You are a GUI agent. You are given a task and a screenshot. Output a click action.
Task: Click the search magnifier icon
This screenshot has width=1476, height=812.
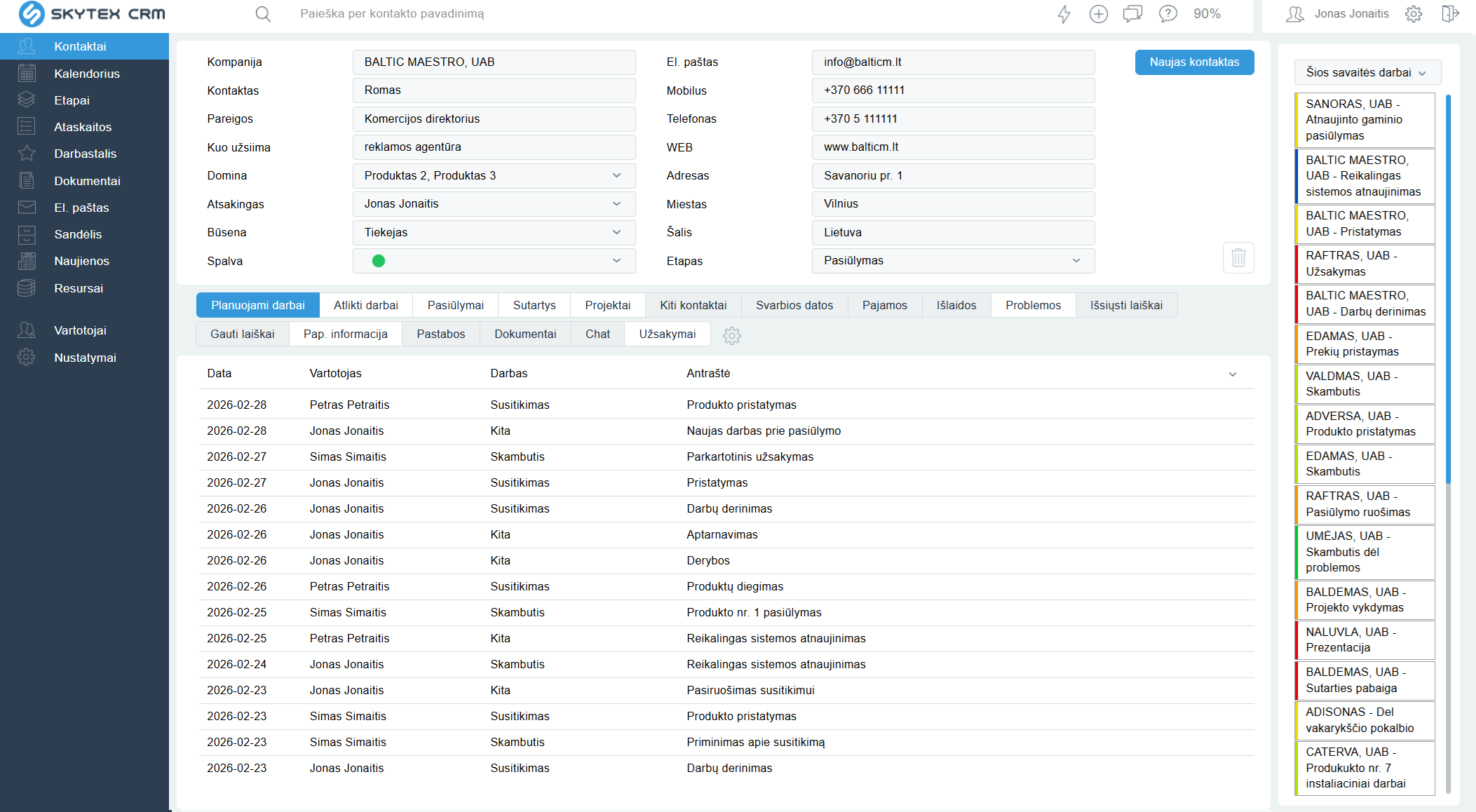[x=263, y=14]
